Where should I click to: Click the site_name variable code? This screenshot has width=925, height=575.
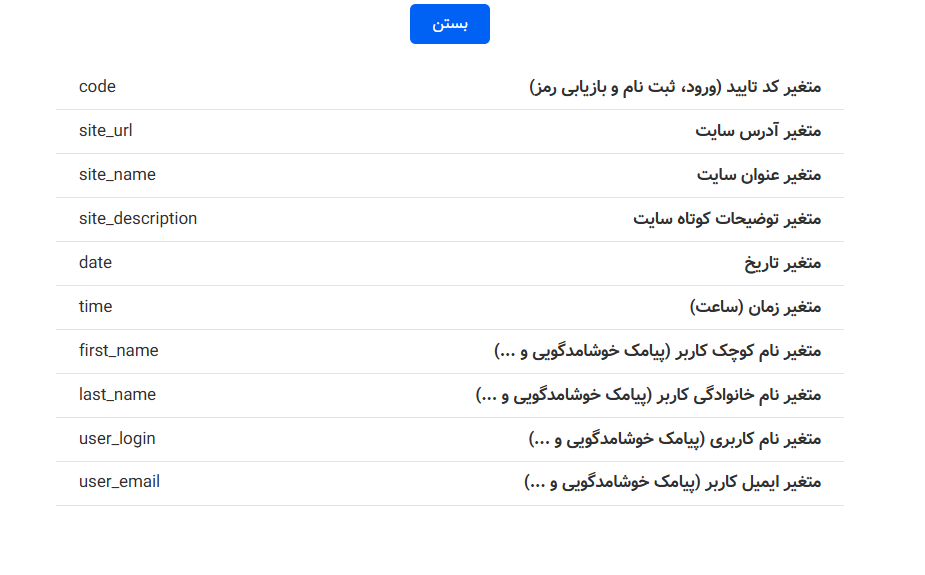tap(117, 175)
